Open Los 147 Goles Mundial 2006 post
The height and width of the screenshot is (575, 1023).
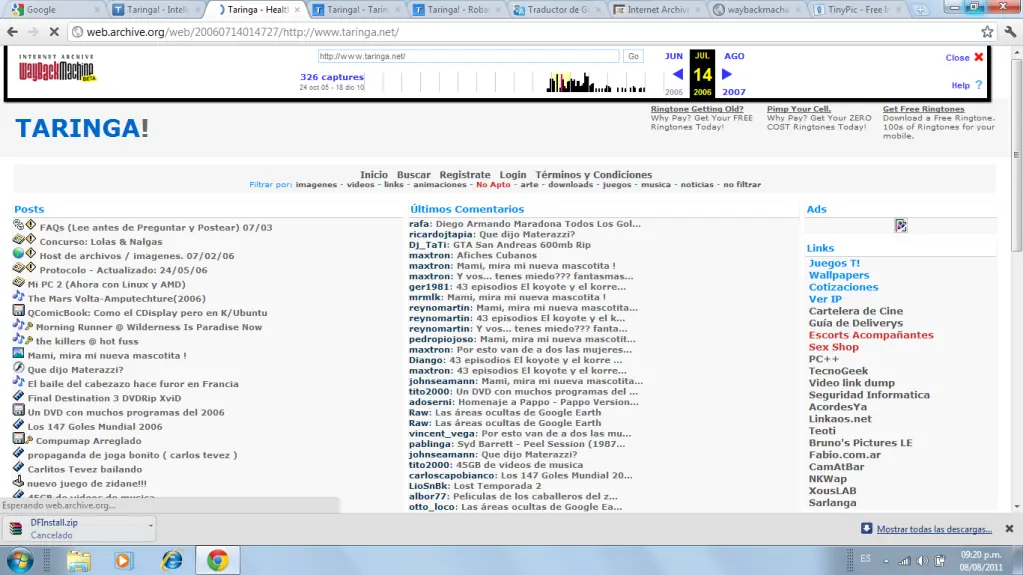coord(95,427)
